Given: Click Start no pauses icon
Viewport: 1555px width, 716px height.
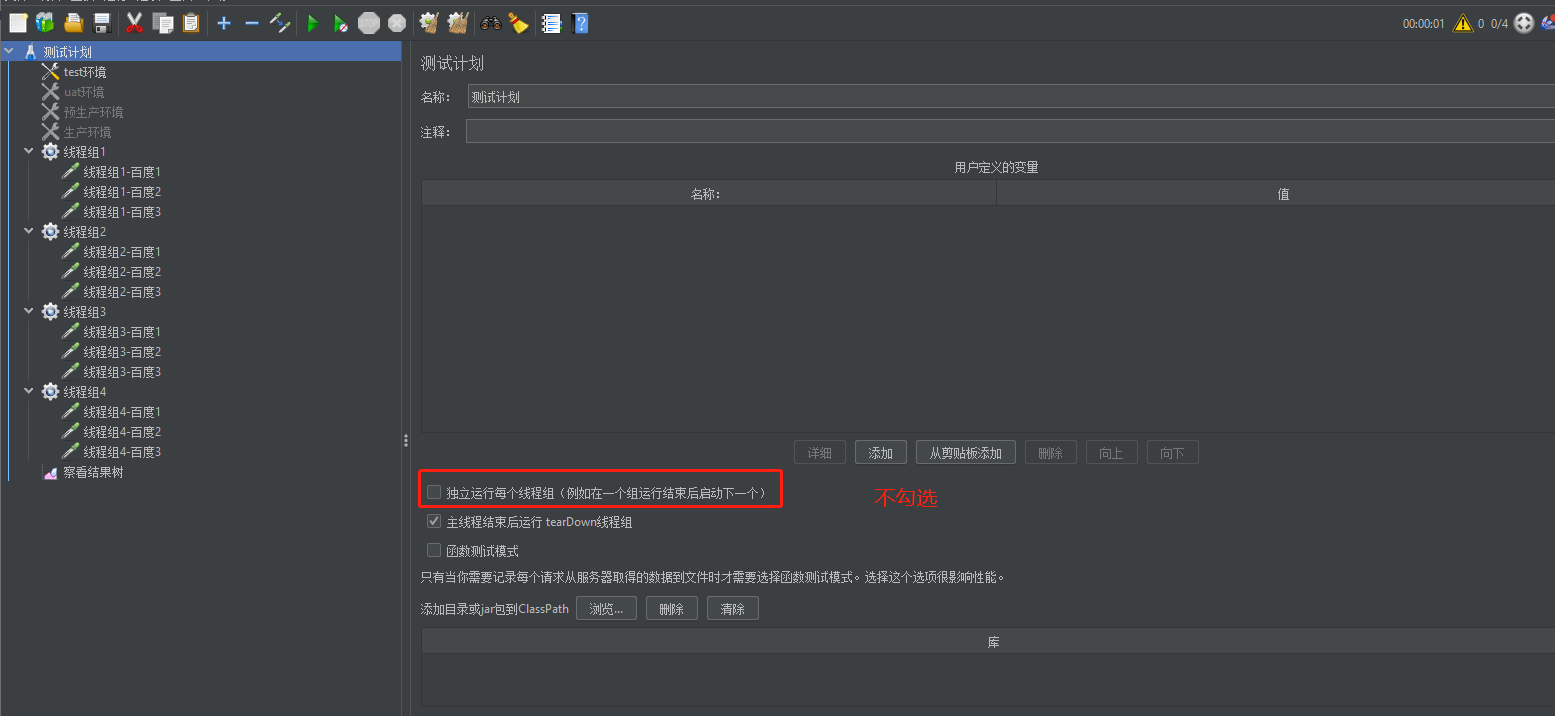Looking at the screenshot, I should pyautogui.click(x=341, y=23).
